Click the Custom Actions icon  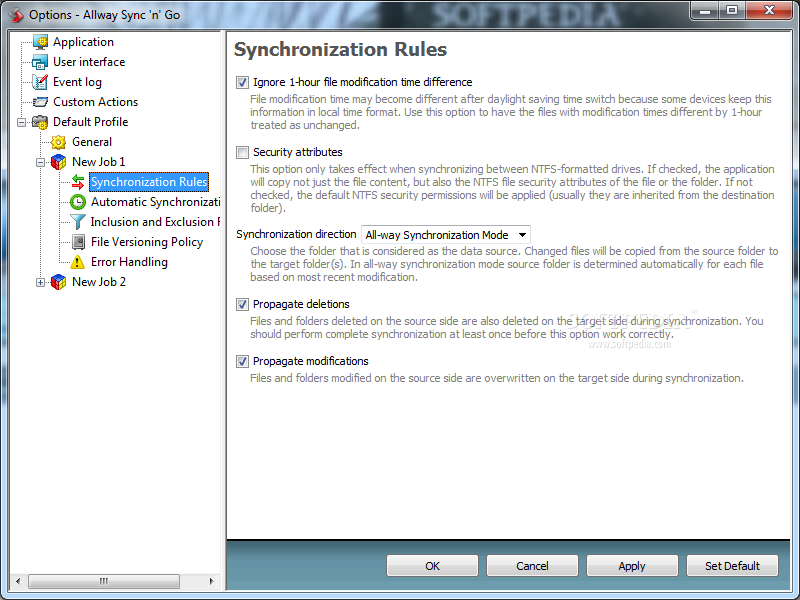pos(40,102)
